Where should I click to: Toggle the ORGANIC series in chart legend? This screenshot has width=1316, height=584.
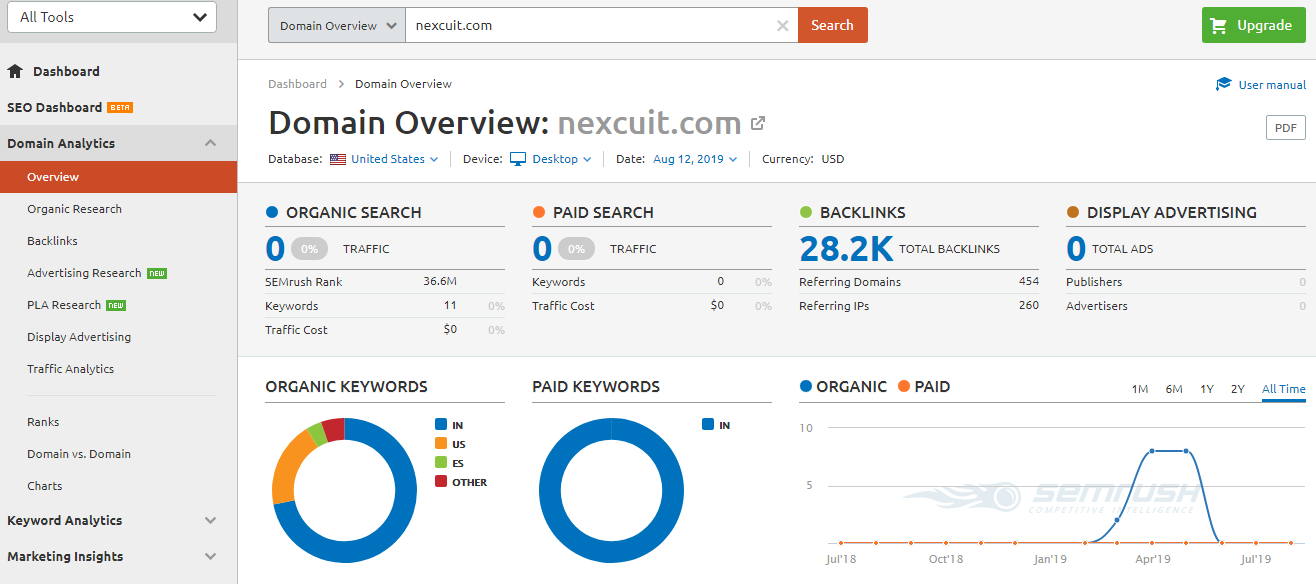[843, 386]
